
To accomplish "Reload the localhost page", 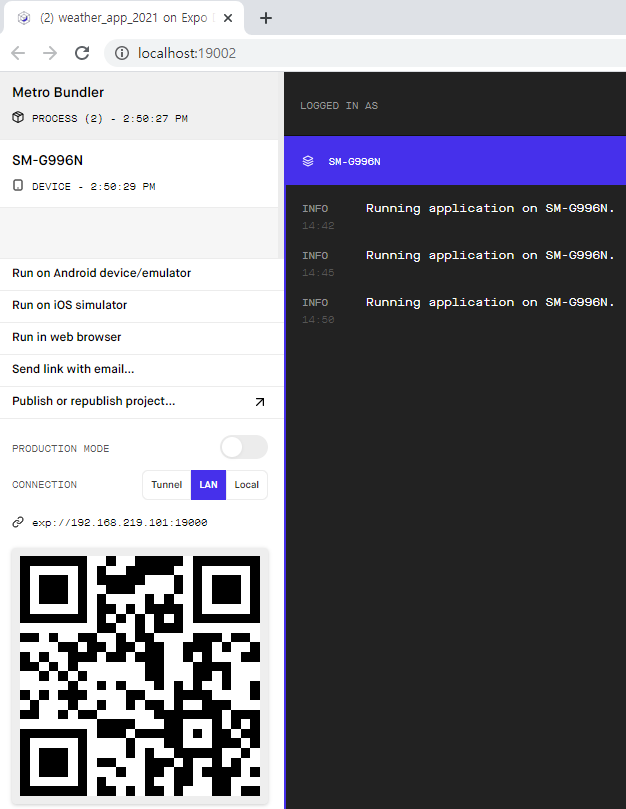I will pyautogui.click(x=82, y=53).
